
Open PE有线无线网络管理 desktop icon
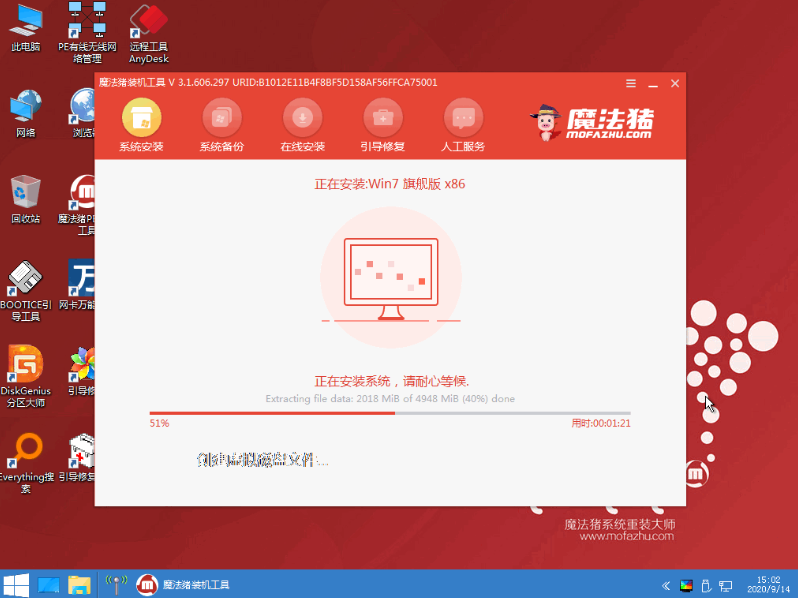pyautogui.click(x=87, y=33)
